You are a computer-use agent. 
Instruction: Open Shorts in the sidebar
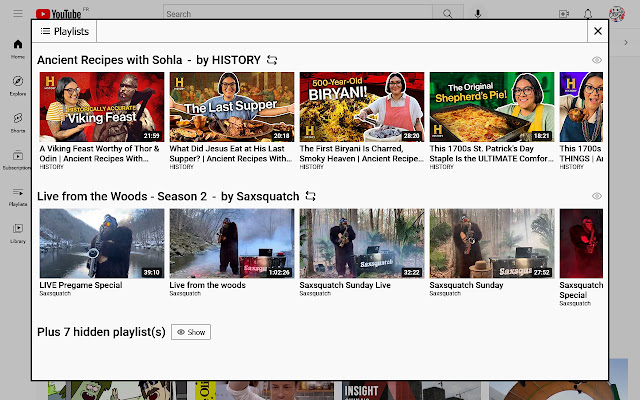click(18, 122)
